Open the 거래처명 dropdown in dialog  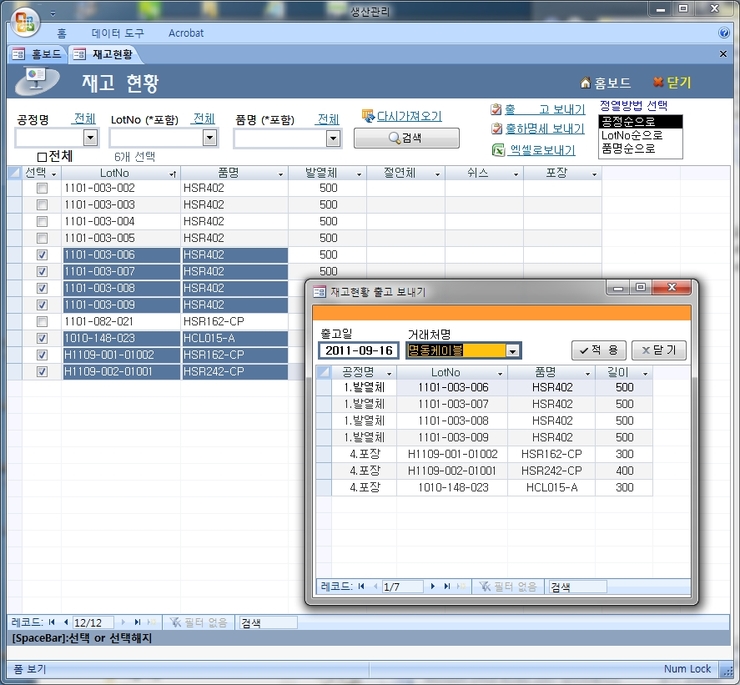513,351
